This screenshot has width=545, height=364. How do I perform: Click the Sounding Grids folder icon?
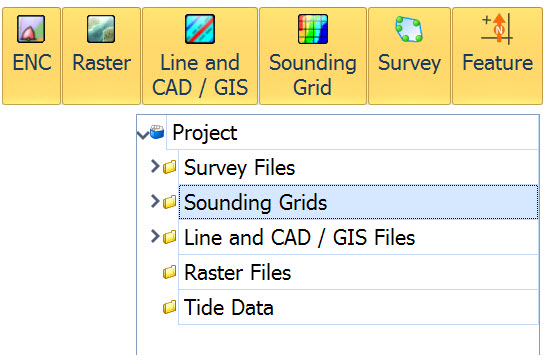(170, 202)
